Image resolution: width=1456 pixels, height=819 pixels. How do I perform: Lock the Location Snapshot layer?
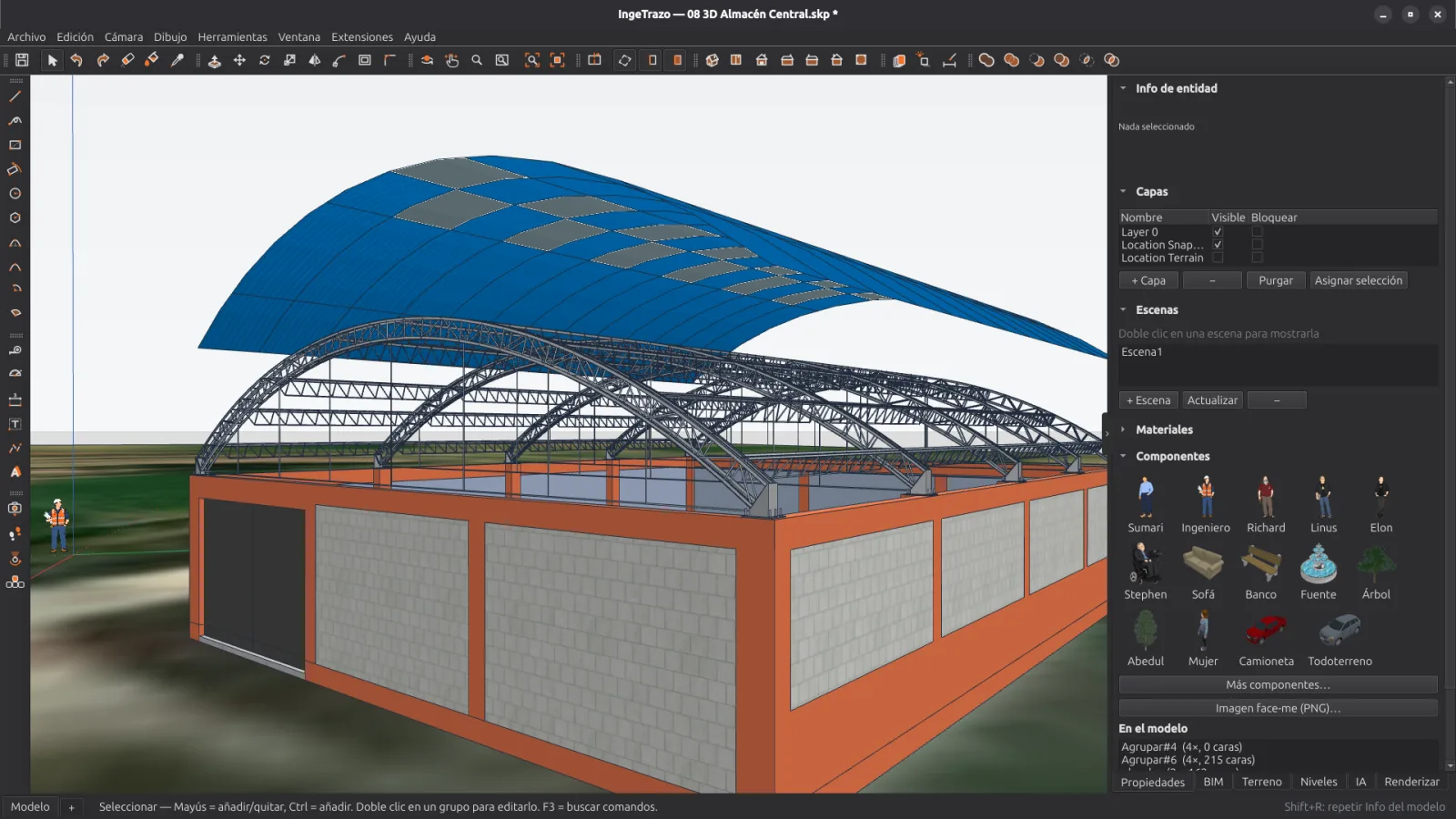(x=1257, y=245)
